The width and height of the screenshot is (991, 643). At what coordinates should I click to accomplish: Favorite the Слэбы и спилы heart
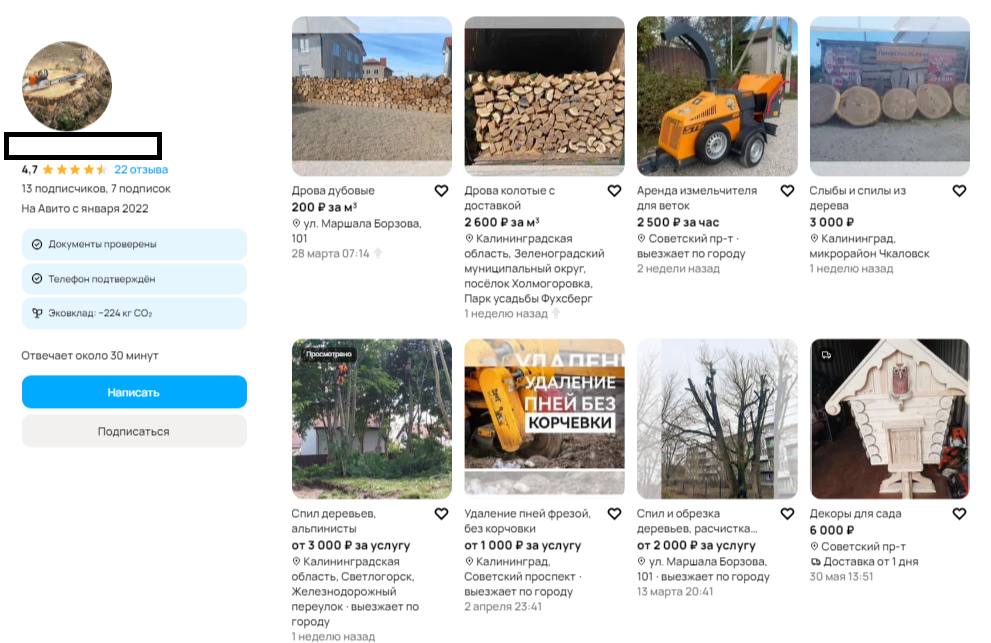click(x=959, y=190)
